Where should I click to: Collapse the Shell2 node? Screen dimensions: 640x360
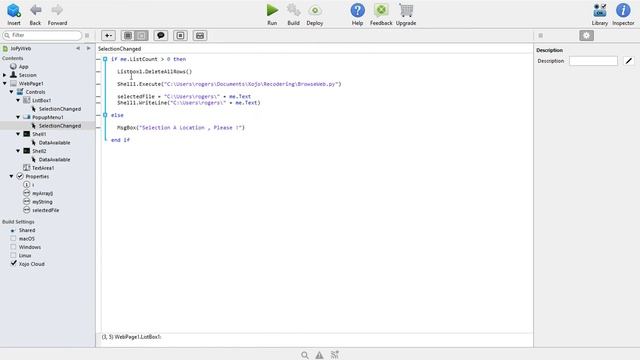pos(18,151)
